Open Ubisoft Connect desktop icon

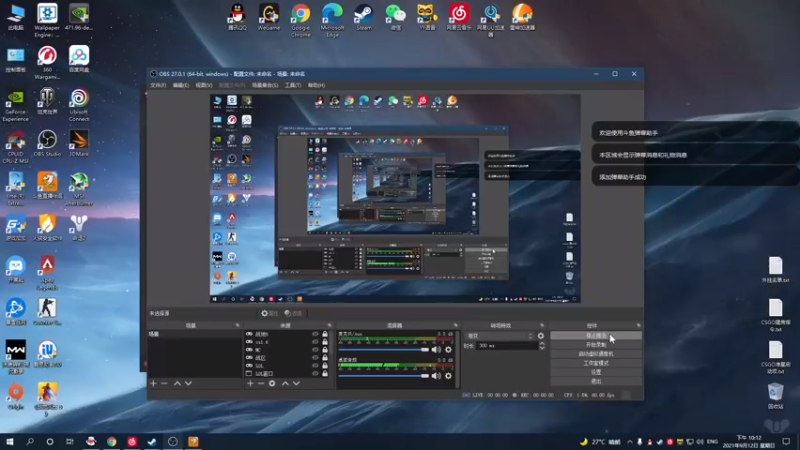(x=79, y=105)
